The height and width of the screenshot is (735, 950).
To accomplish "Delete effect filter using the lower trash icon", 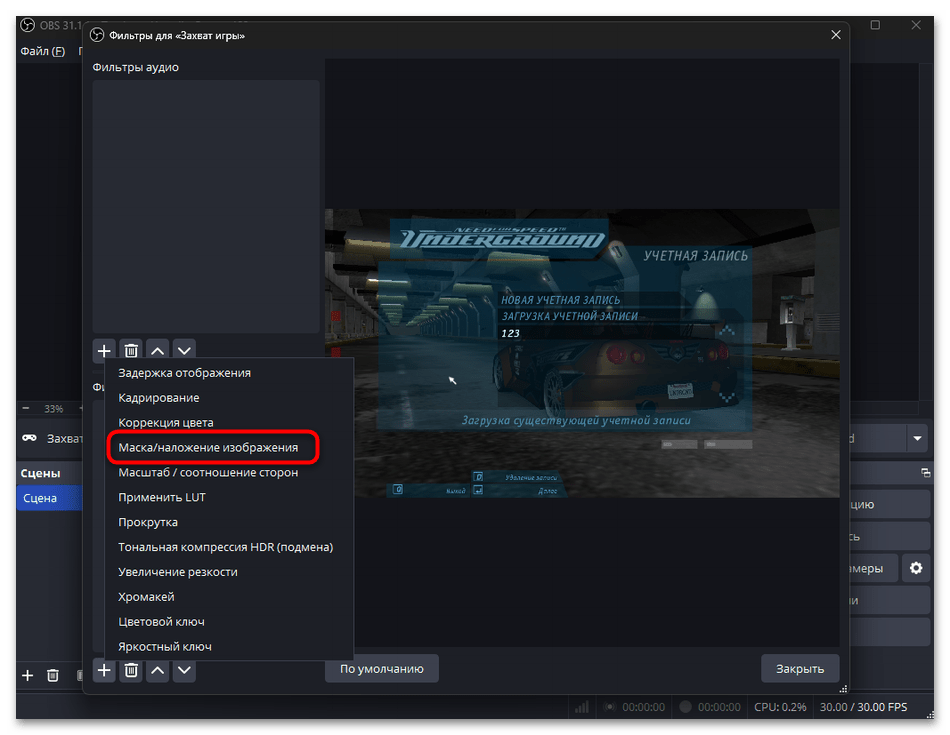I will point(131,670).
